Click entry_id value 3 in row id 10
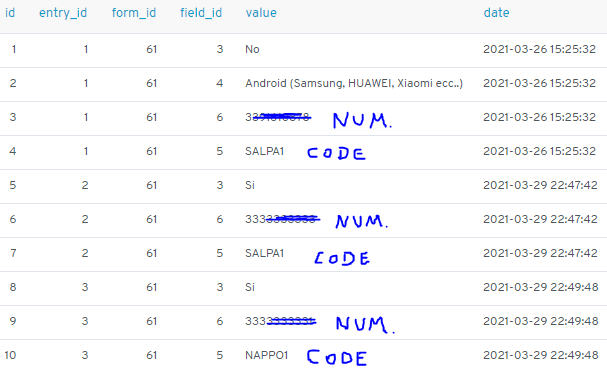Viewport: 607px width, 371px height. click(x=85, y=355)
